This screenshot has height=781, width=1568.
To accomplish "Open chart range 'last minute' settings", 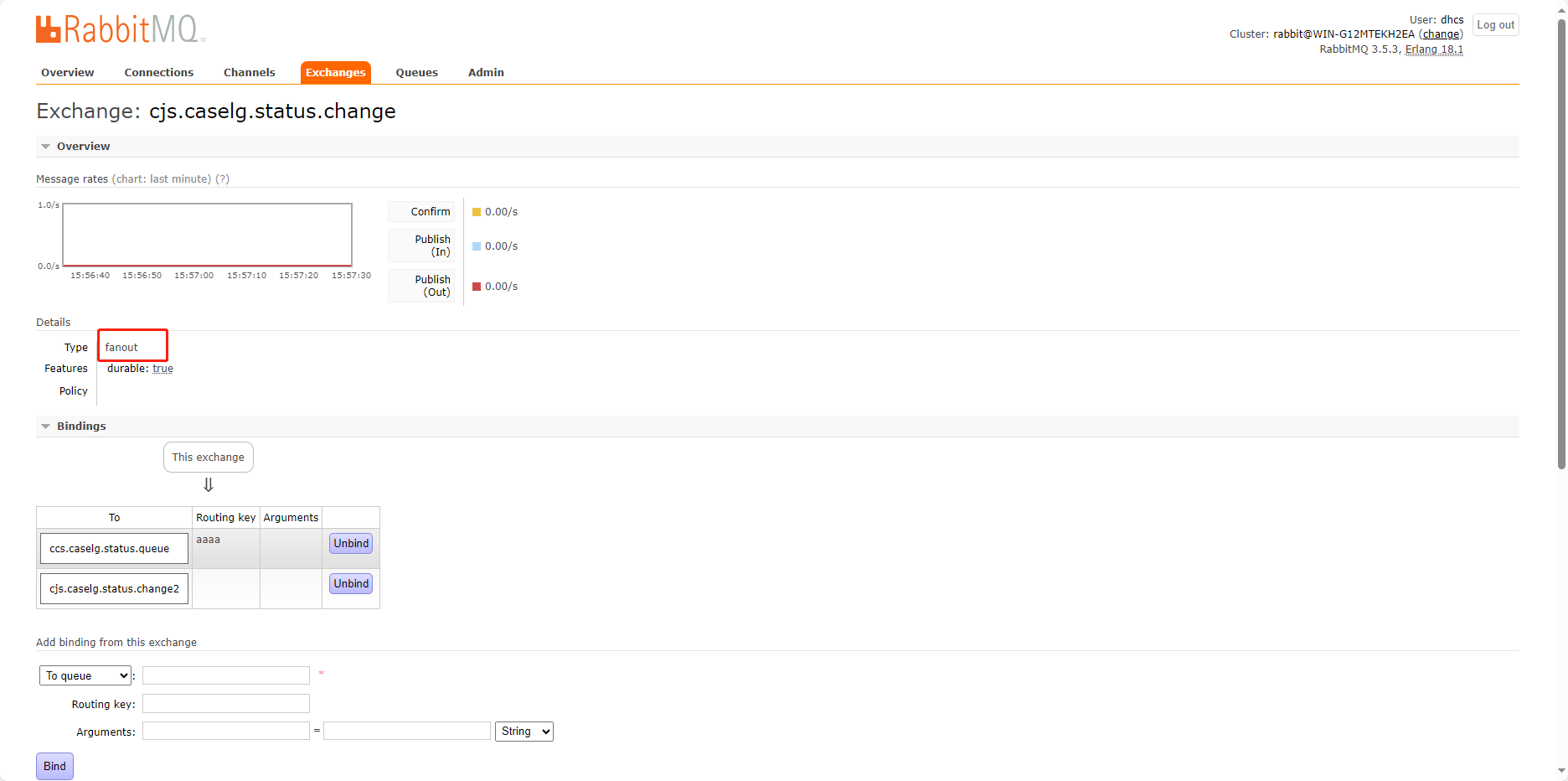I will (x=162, y=179).
